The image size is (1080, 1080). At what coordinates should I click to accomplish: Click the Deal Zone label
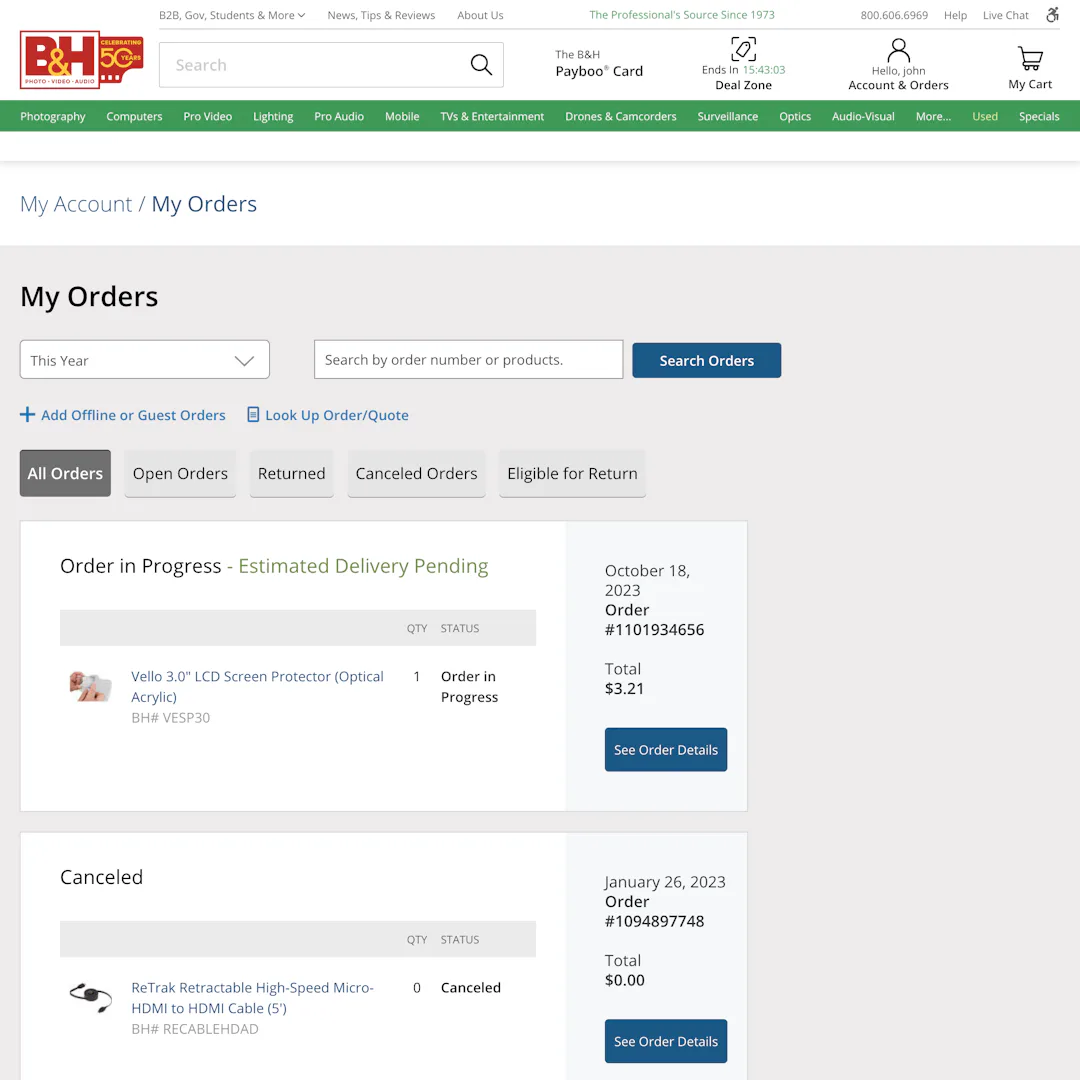pos(743,85)
